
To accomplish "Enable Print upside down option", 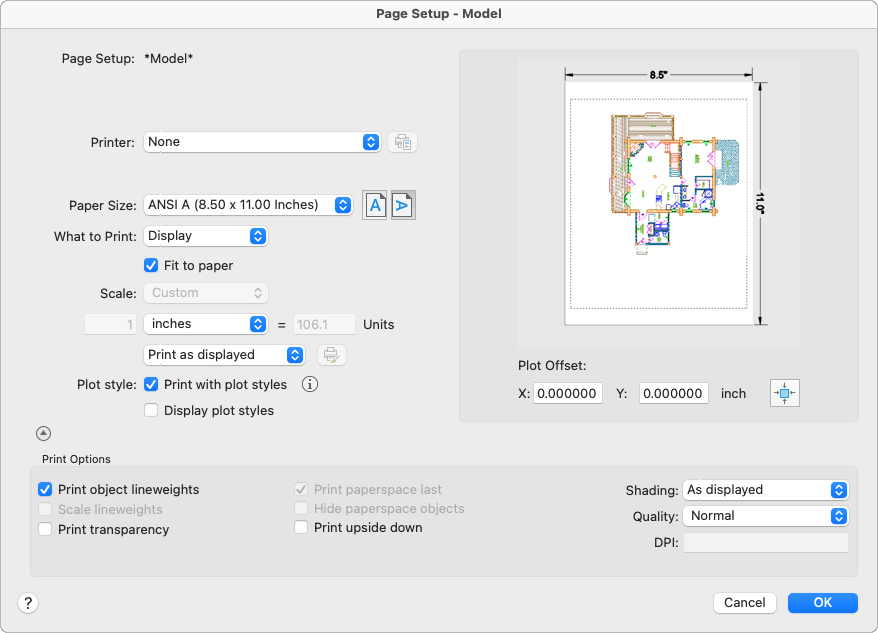I will point(301,528).
